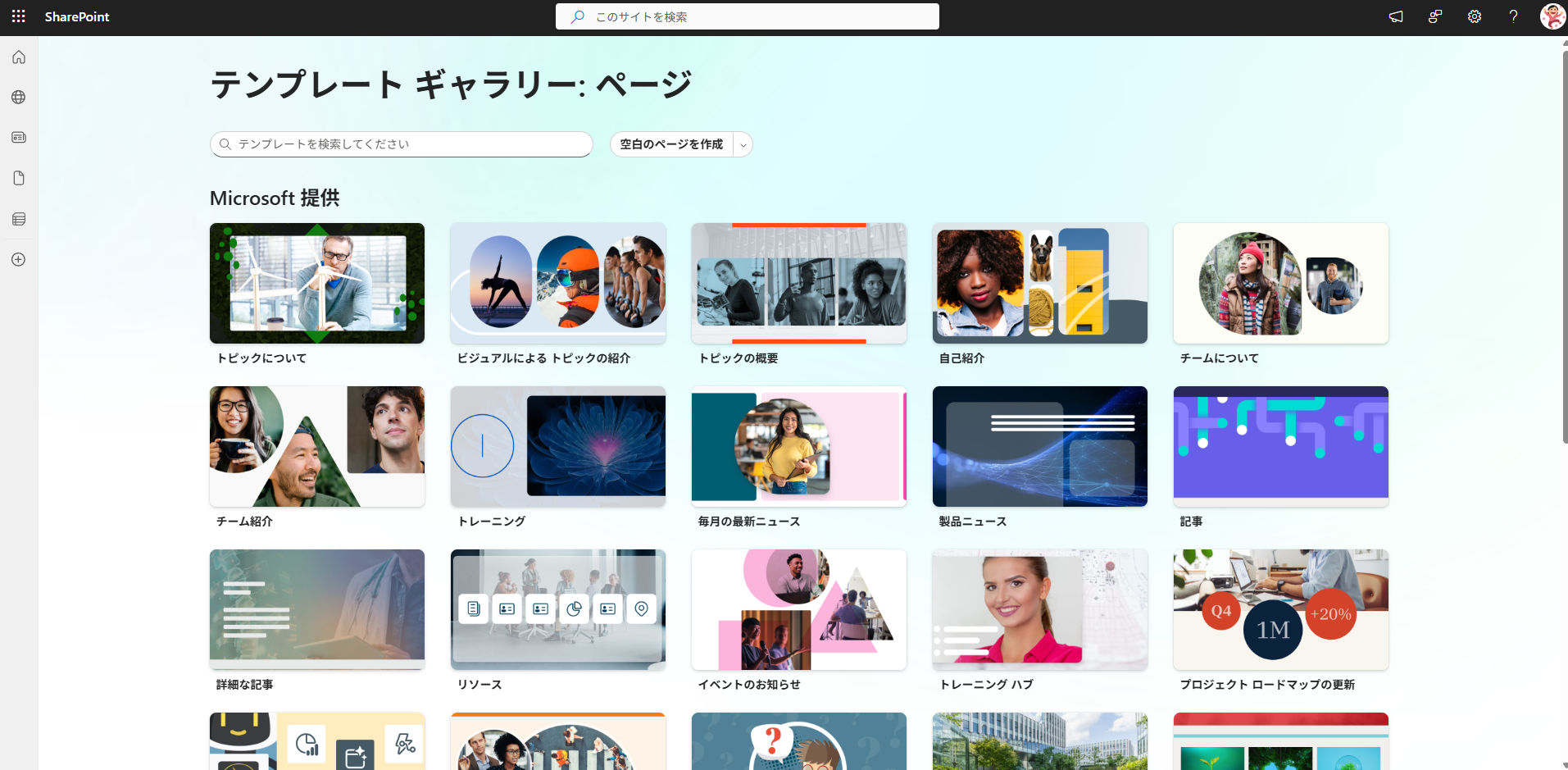Screen dimensions: 1568x770
Task: Click the Create plus icon in sidebar
Action: (19, 259)
